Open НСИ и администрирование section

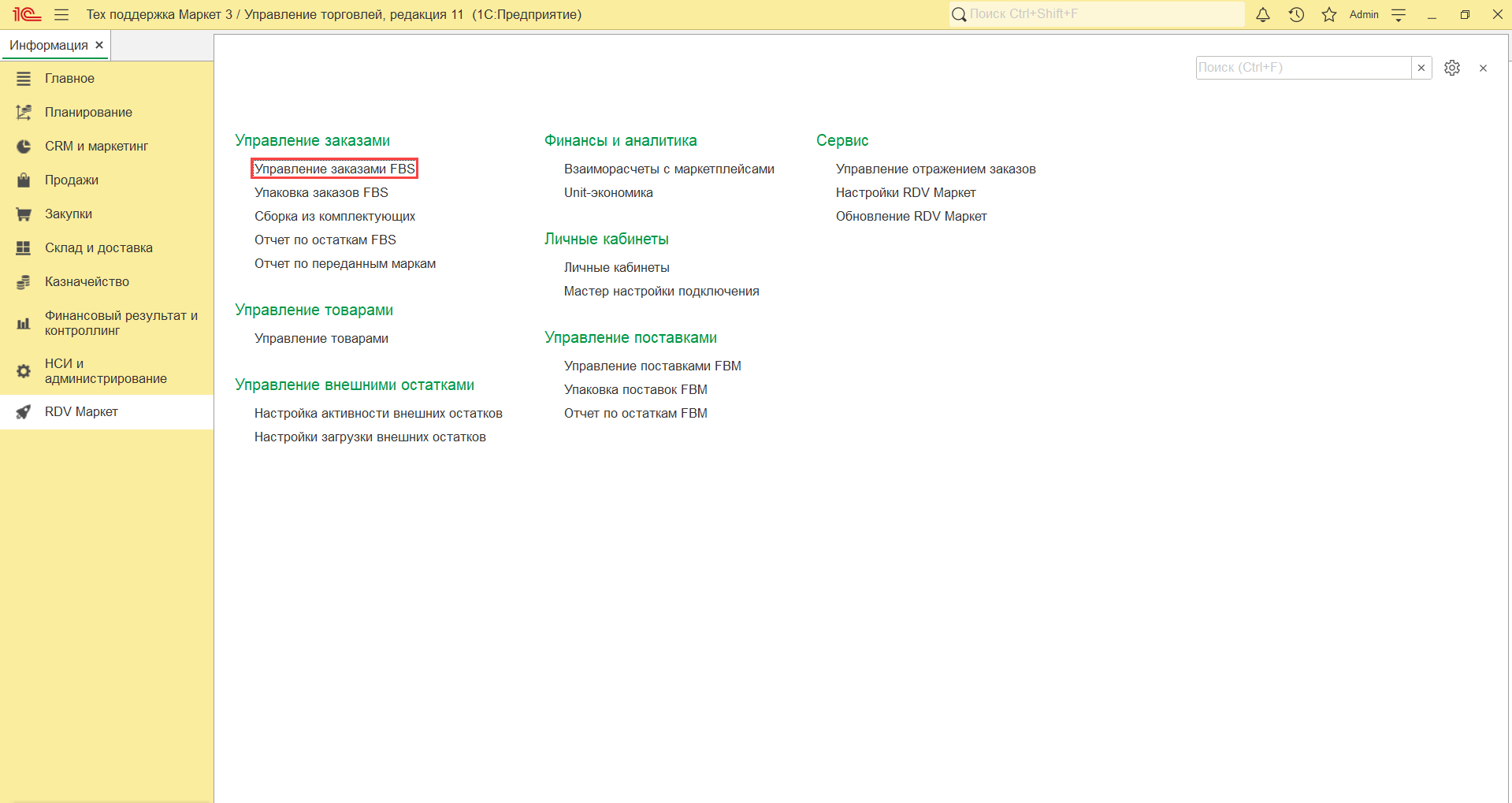coord(106,371)
